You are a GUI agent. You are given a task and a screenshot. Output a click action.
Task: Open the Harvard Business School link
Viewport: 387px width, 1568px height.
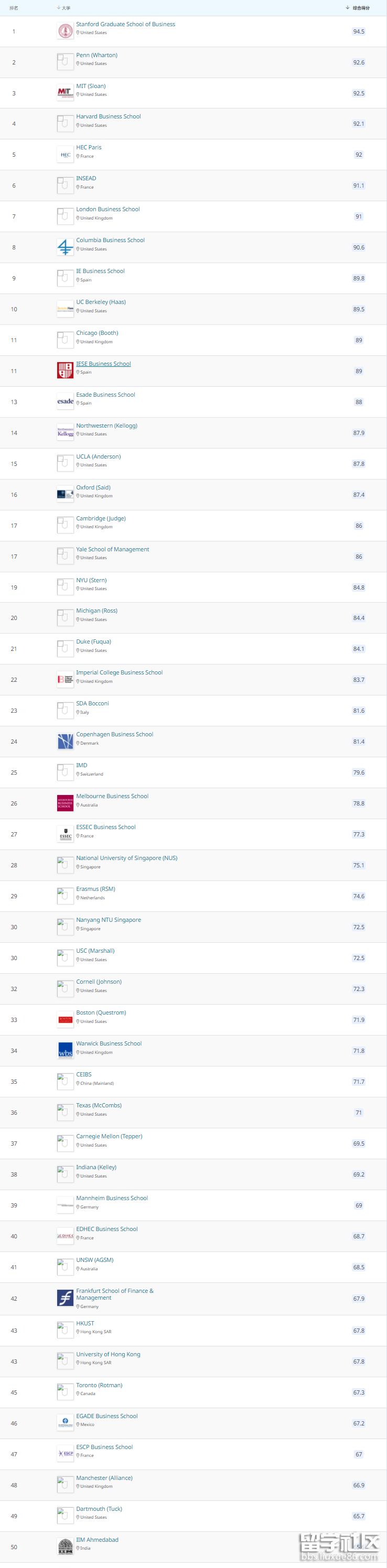[x=108, y=116]
